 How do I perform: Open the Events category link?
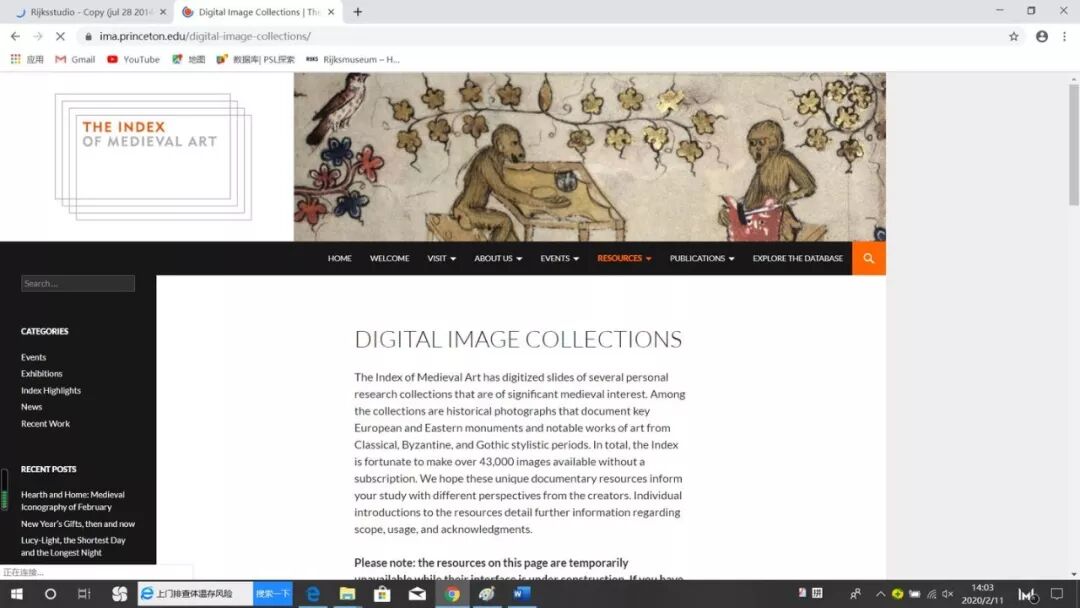coord(33,357)
